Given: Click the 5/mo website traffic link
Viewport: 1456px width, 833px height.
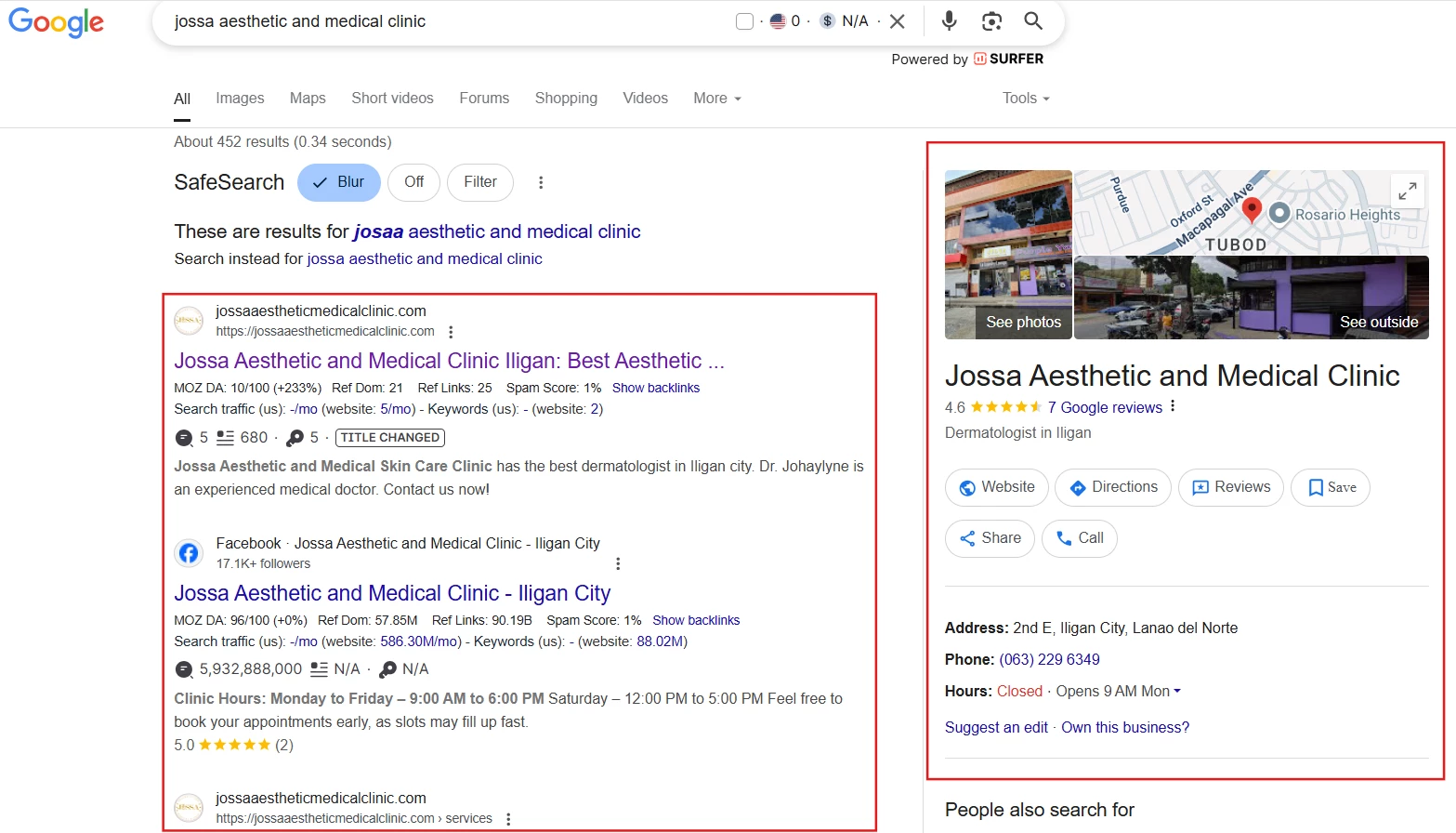Looking at the screenshot, I should (x=396, y=409).
